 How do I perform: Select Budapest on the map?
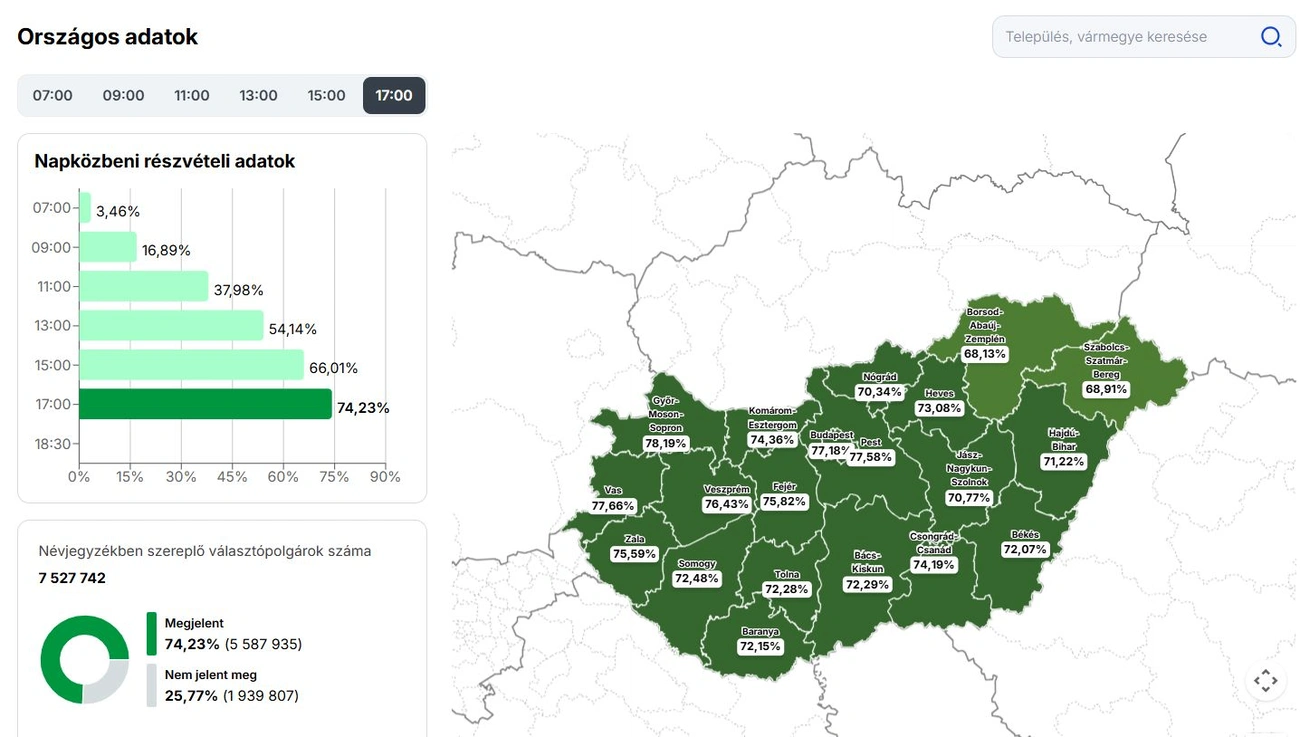[x=831, y=443]
